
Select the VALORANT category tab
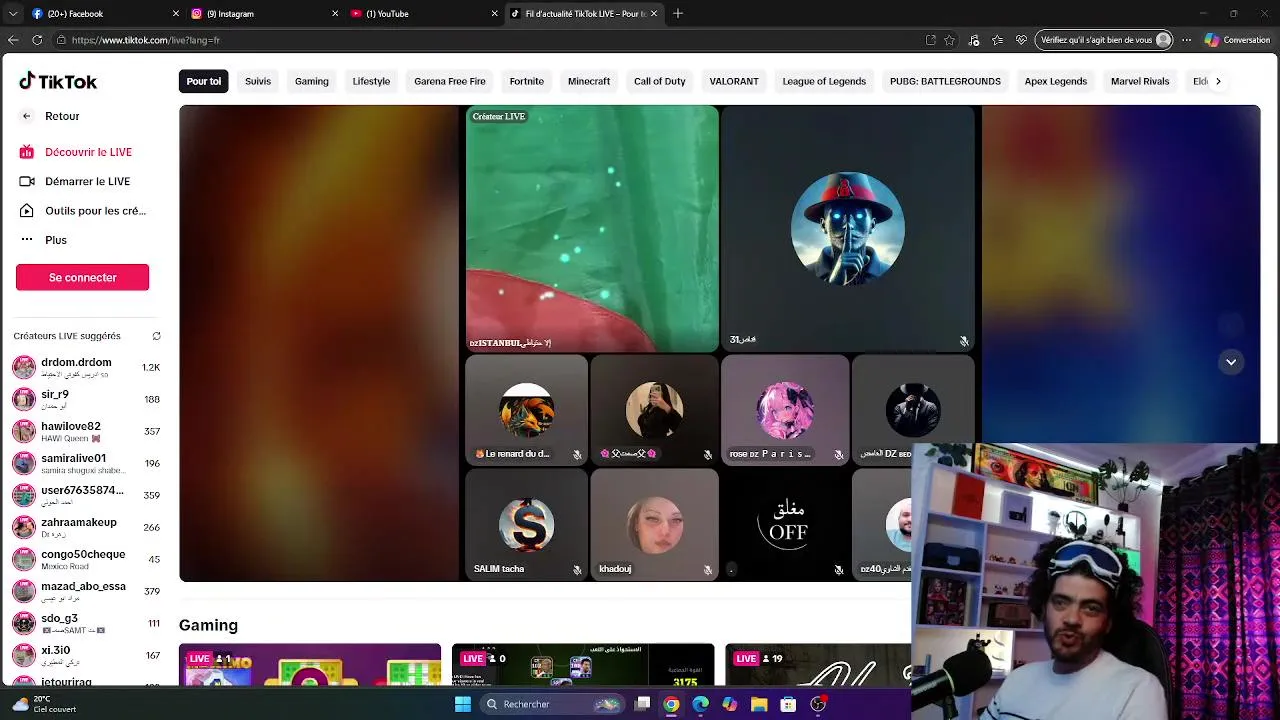point(734,81)
